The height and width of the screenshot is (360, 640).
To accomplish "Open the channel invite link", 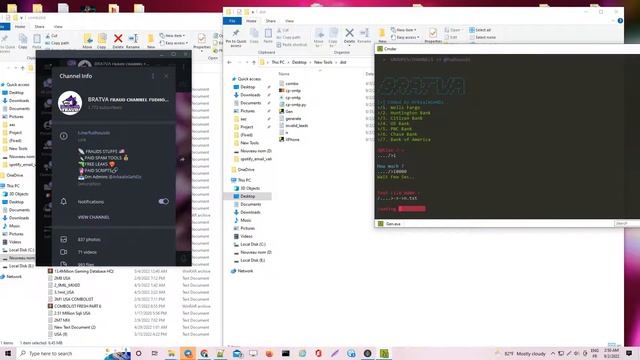I will [94, 133].
